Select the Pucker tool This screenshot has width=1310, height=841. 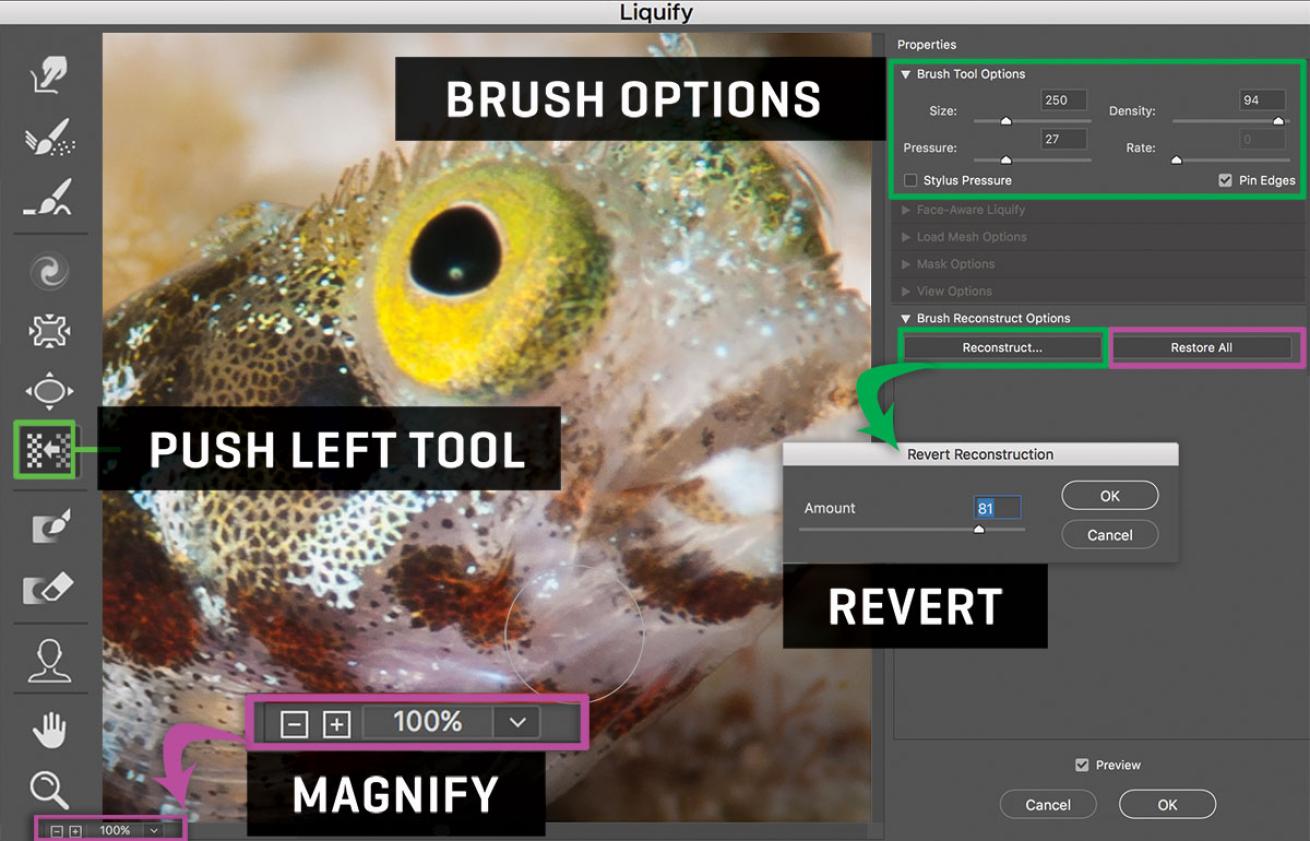pos(49,331)
